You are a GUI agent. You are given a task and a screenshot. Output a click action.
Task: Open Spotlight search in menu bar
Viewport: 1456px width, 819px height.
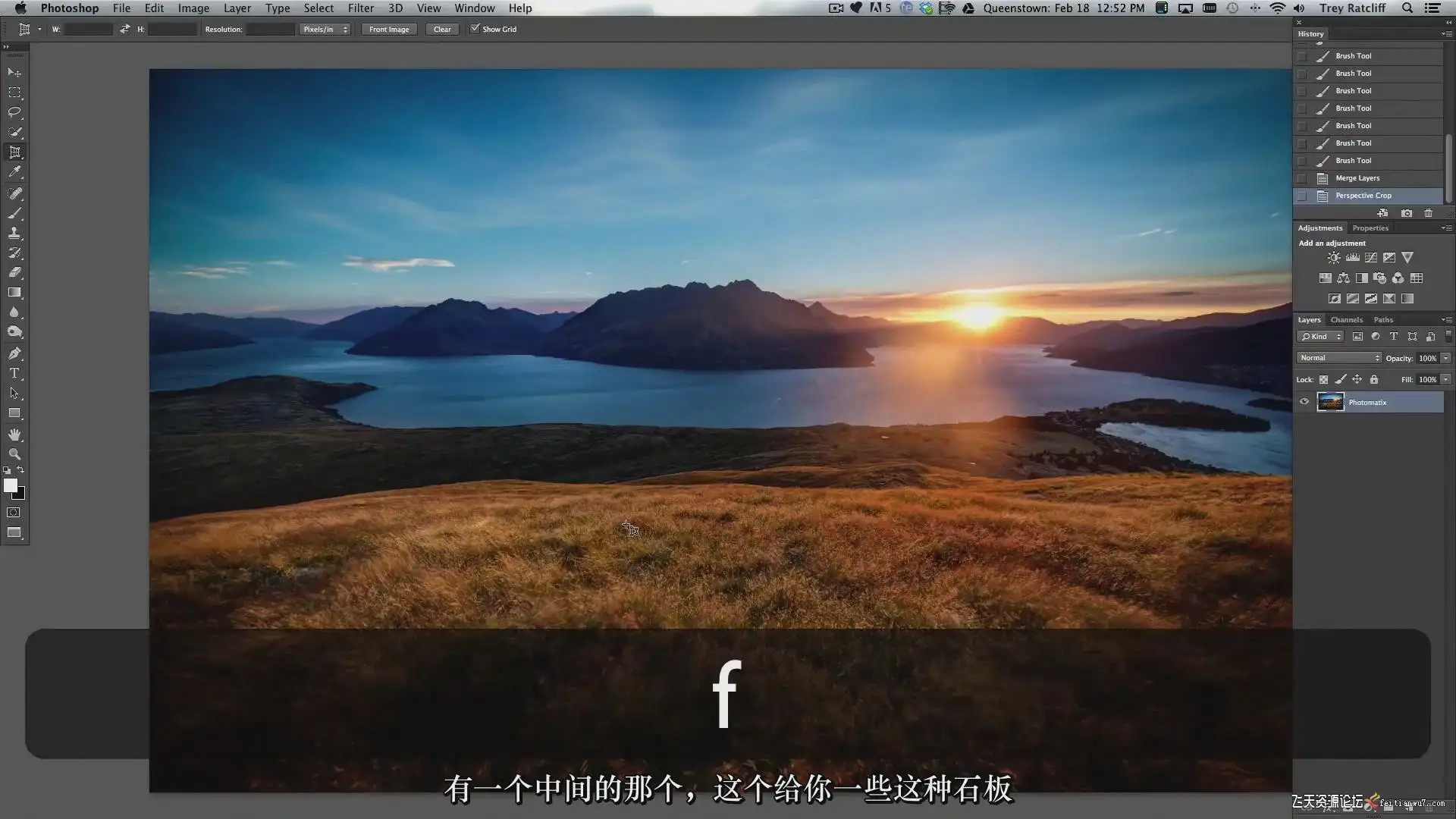[x=1407, y=8]
